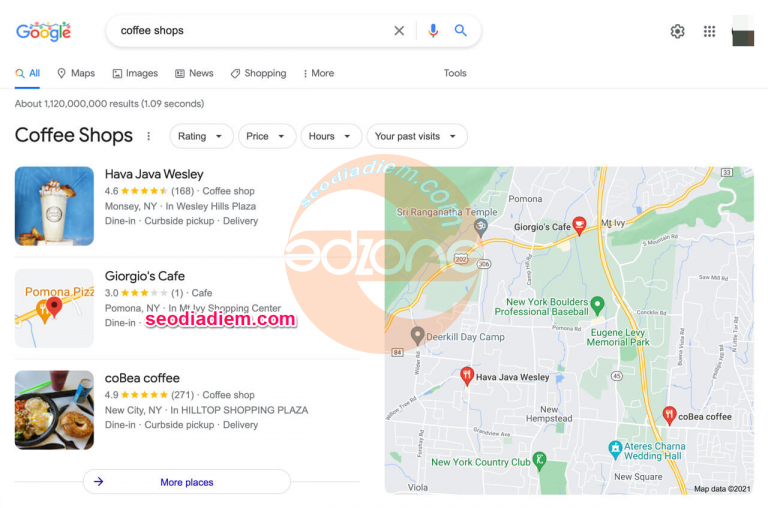Open the Your past visits dropdown
Viewport: 768px width, 508px height.
click(416, 136)
